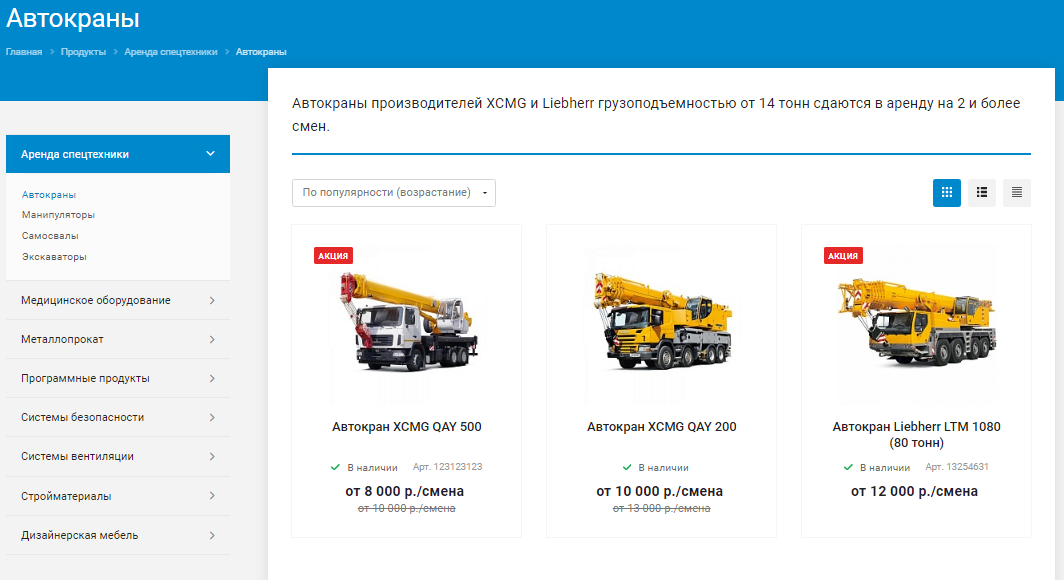Click price от 12 000 р./смена
The image size is (1064, 580).
click(x=914, y=491)
